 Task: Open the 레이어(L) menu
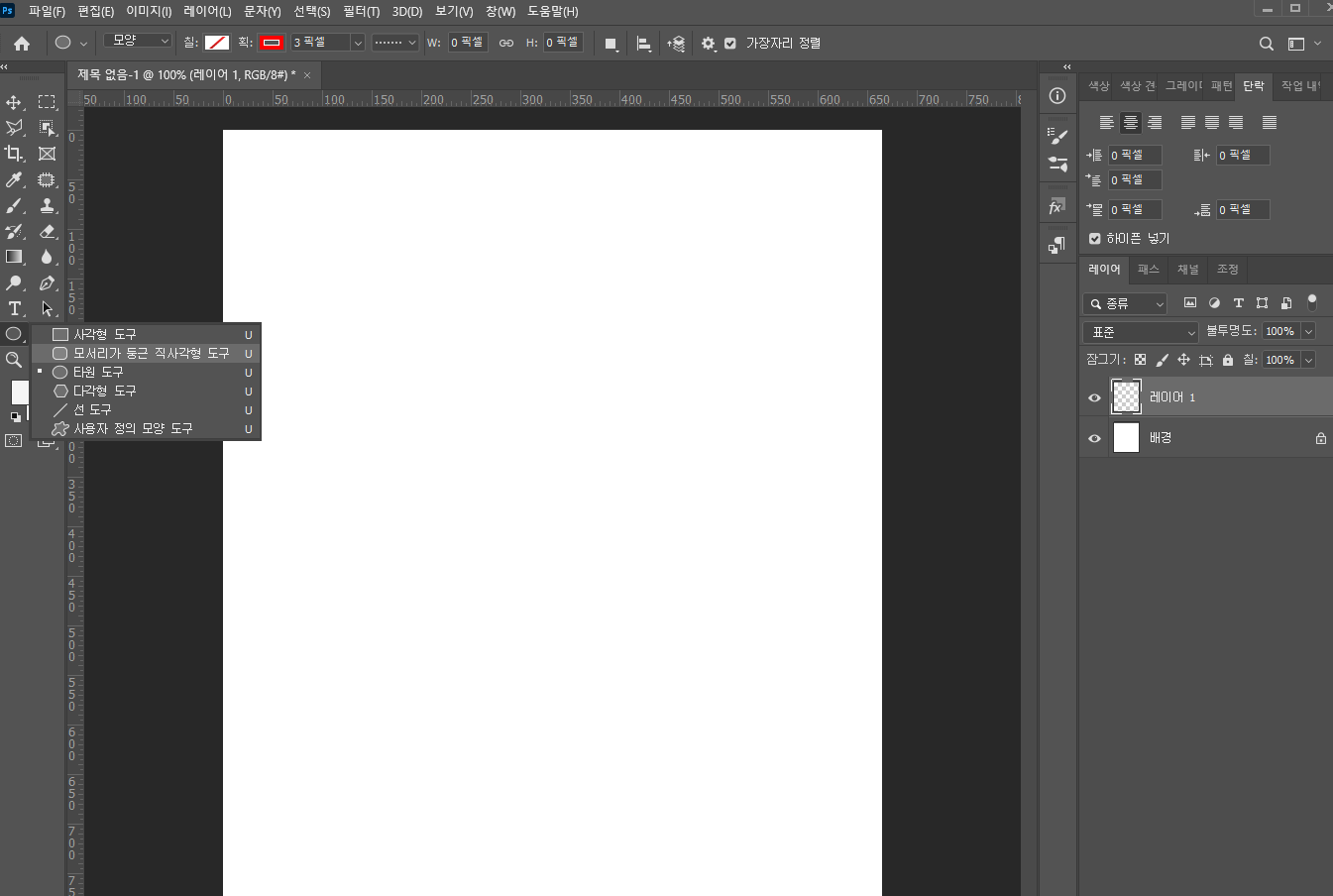207,11
